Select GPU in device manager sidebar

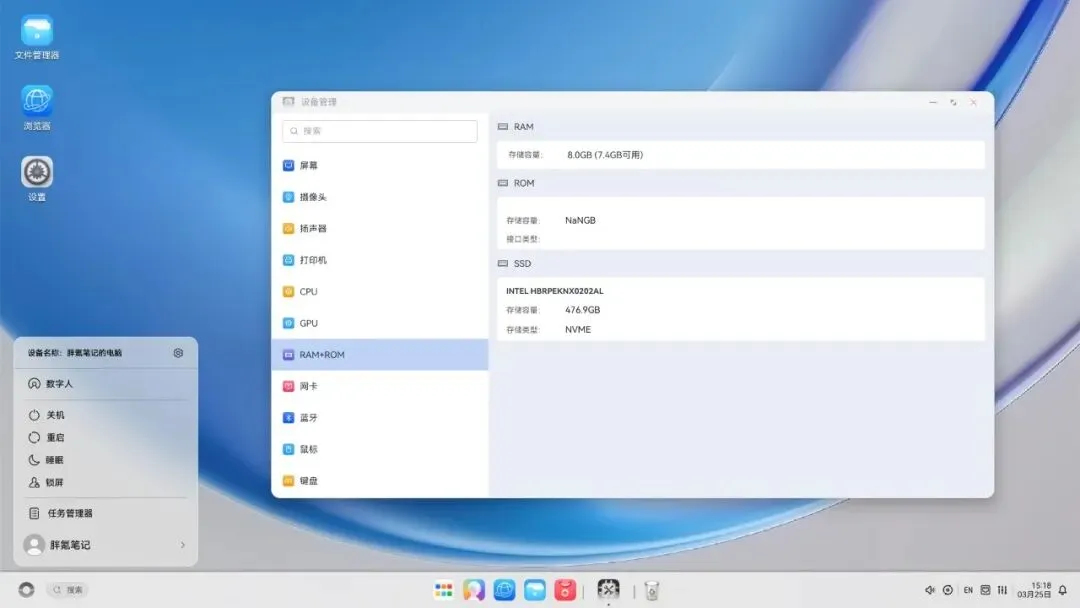(x=380, y=323)
